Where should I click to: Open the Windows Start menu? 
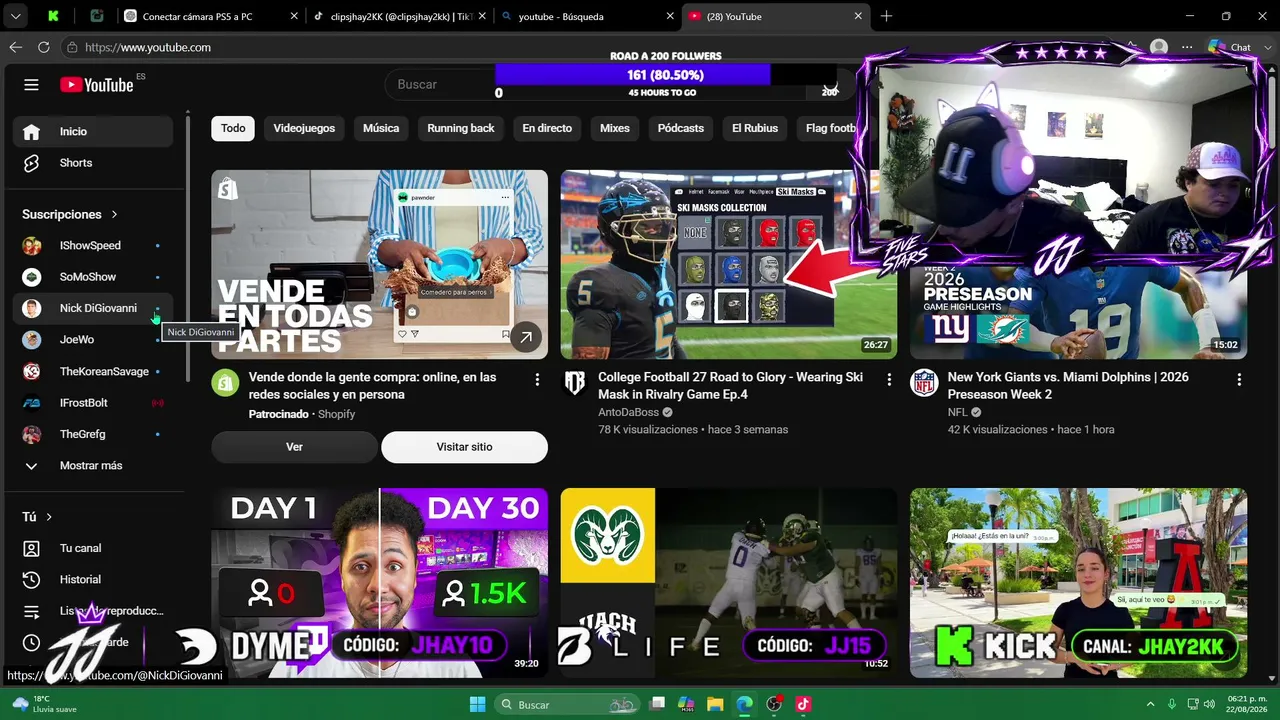pyautogui.click(x=477, y=704)
